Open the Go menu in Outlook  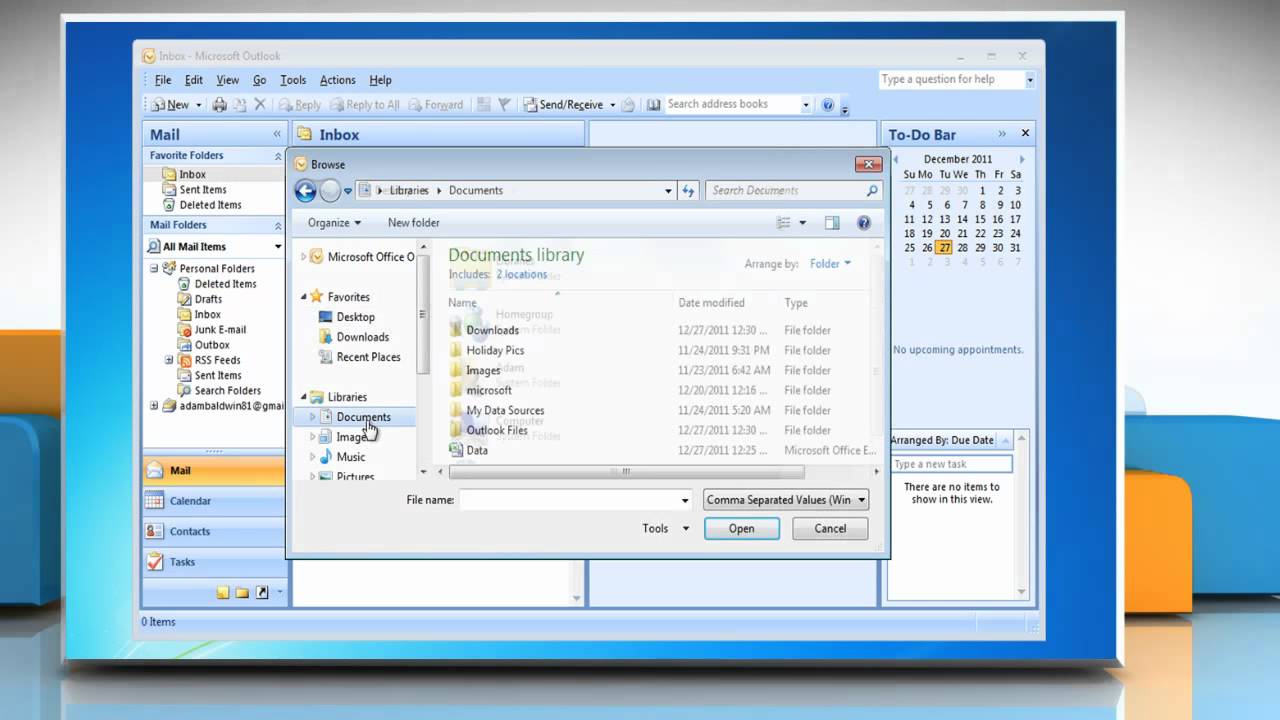pyautogui.click(x=259, y=80)
